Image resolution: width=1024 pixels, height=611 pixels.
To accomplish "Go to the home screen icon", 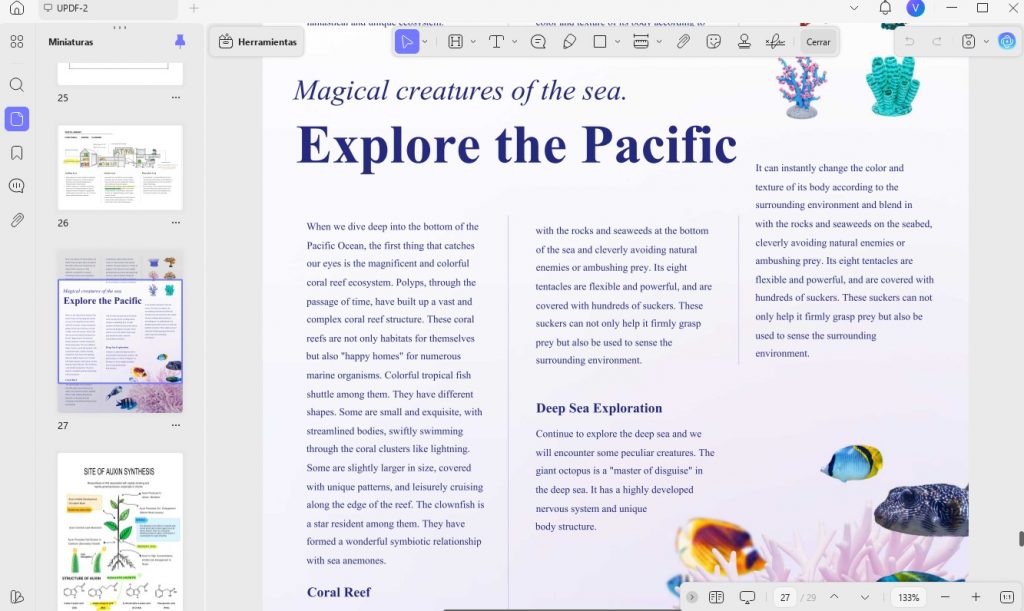I will coord(17,8).
